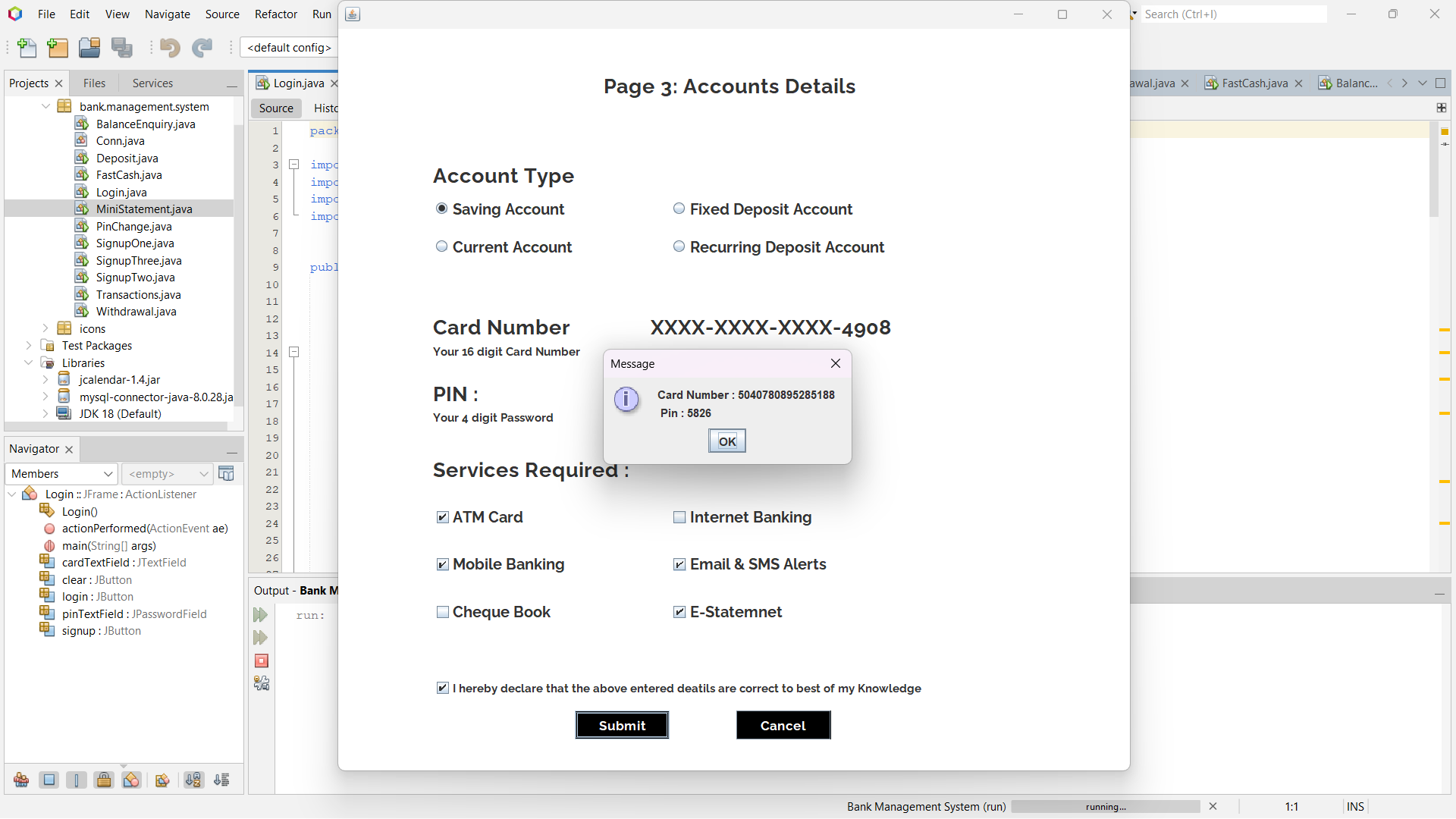Open the Refactor menu
This screenshot has width=1456, height=819.
[275, 14]
